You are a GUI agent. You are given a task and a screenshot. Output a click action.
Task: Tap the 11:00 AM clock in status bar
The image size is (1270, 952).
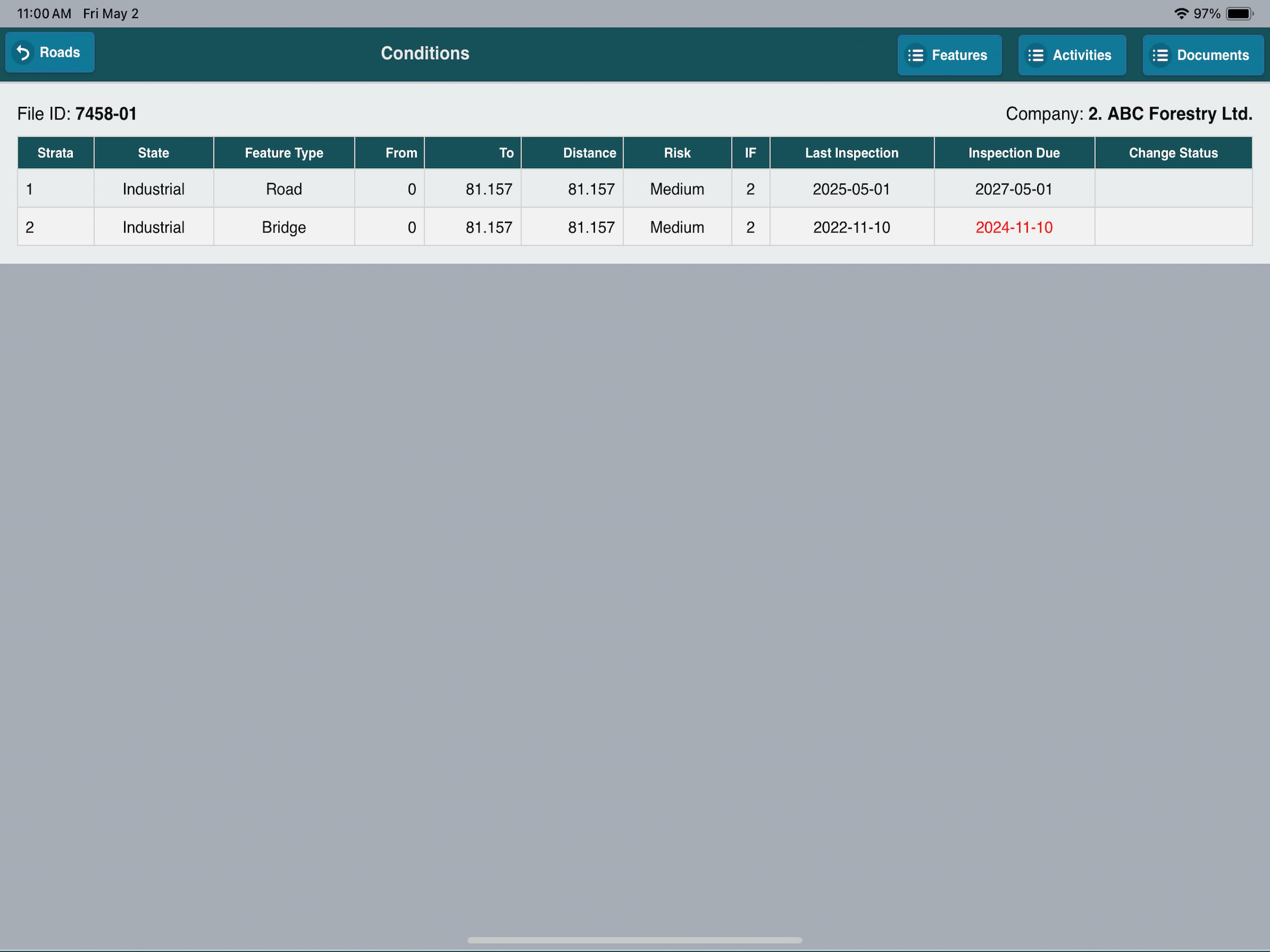44,13
